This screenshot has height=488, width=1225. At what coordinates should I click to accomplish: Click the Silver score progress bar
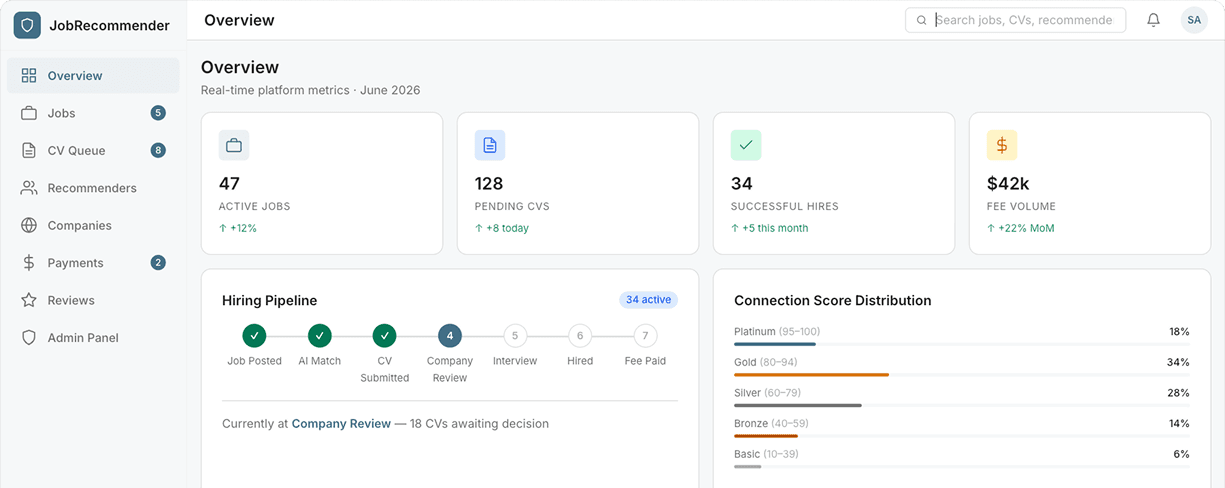click(x=961, y=405)
